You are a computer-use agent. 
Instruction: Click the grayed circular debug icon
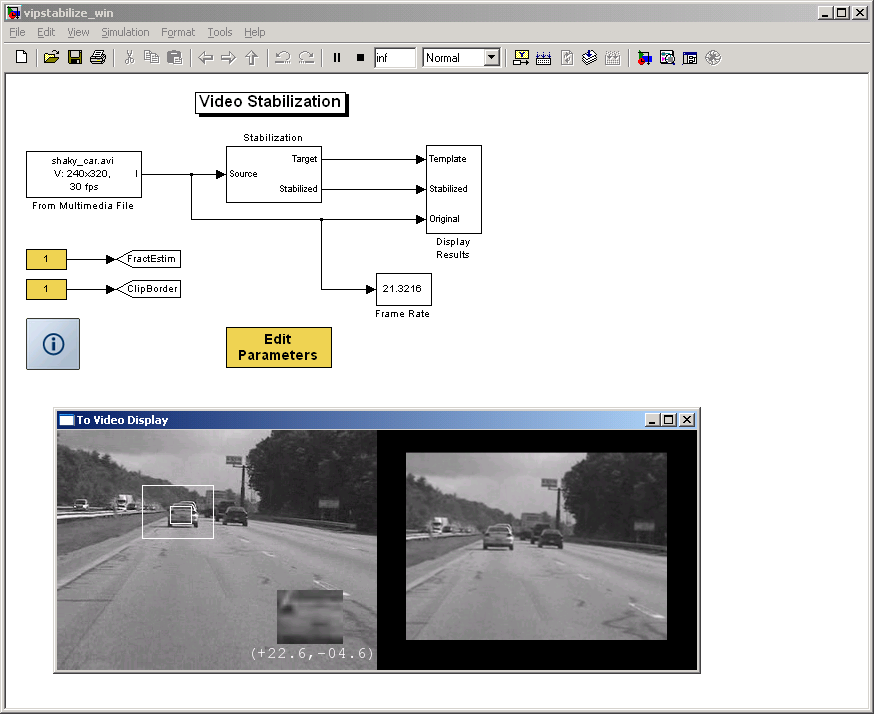713,57
